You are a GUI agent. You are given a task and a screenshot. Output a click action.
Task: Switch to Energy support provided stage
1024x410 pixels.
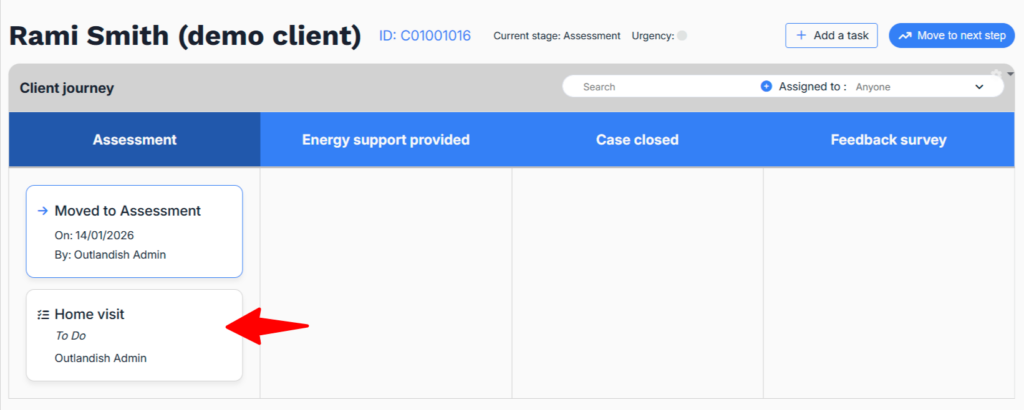click(386, 140)
